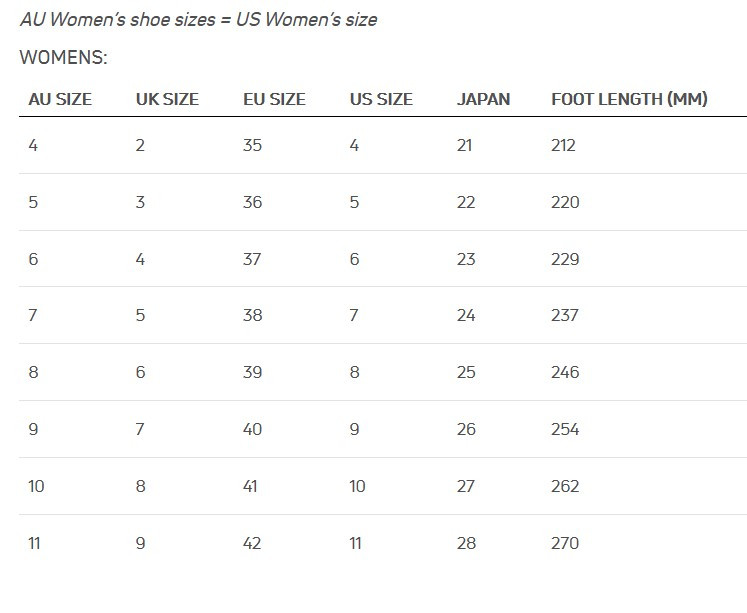The width and height of the screenshot is (747, 613).
Task: Select foot length 212 cell
Action: [x=564, y=145]
